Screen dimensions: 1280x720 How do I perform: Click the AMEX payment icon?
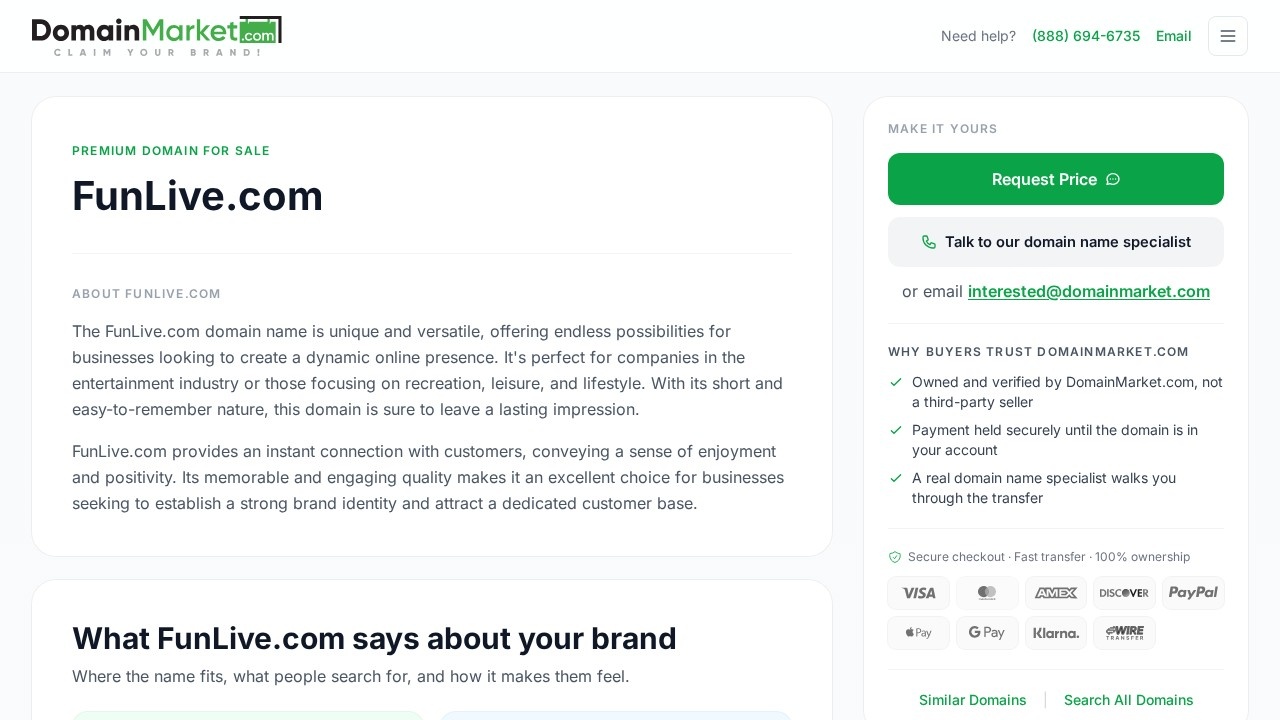click(1056, 593)
